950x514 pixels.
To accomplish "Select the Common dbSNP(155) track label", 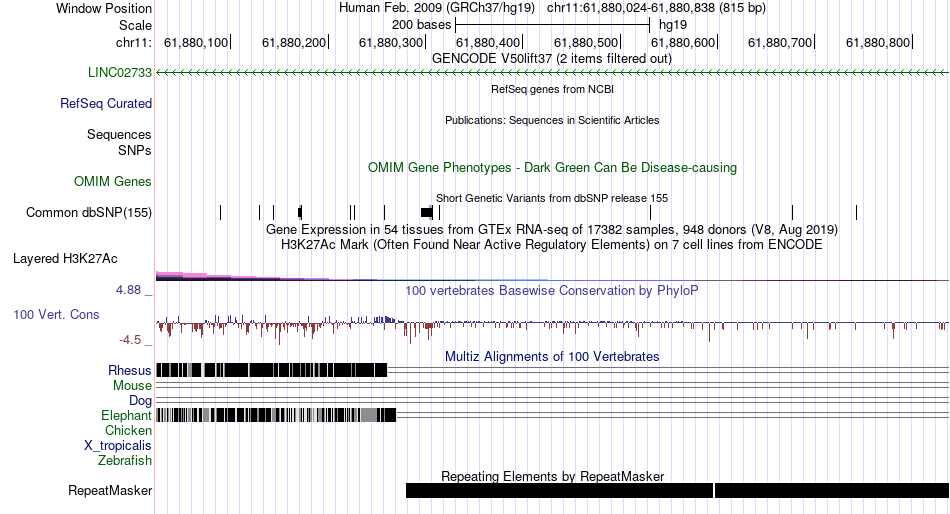I will pos(89,213).
